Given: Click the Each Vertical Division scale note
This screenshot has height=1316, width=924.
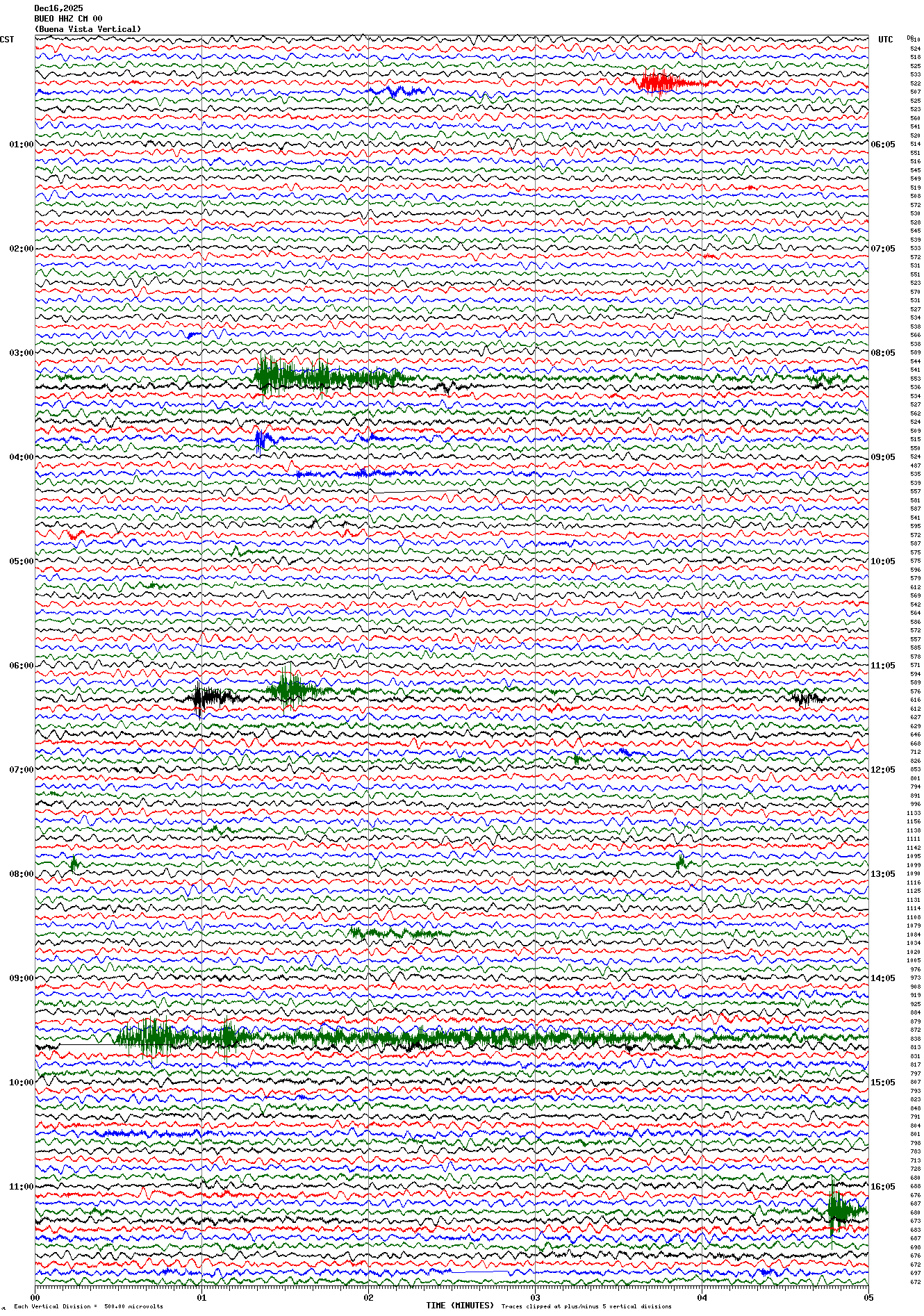Looking at the screenshot, I should click(x=88, y=1306).
